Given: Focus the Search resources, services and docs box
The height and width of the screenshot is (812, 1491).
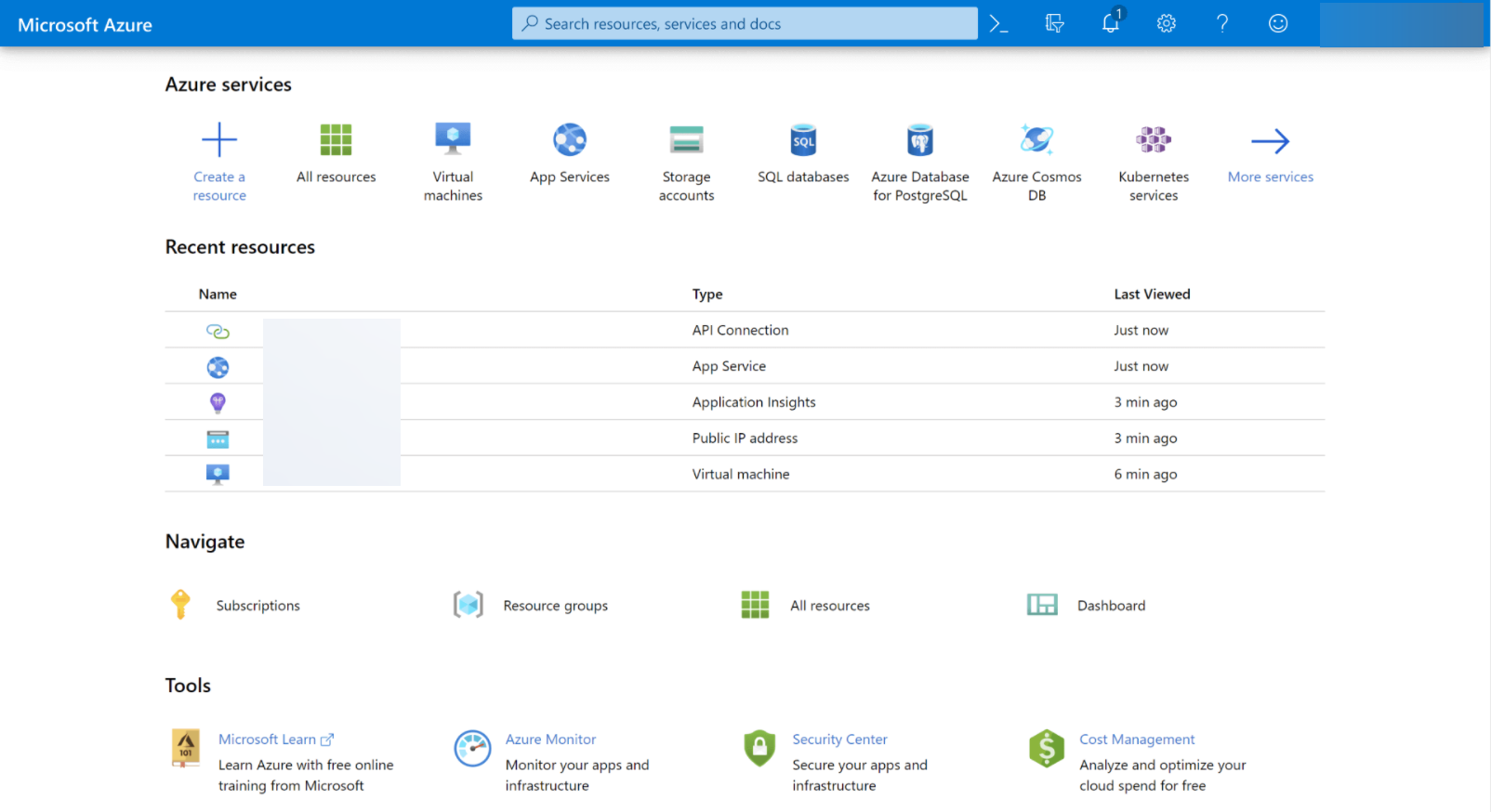Looking at the screenshot, I should (745, 23).
